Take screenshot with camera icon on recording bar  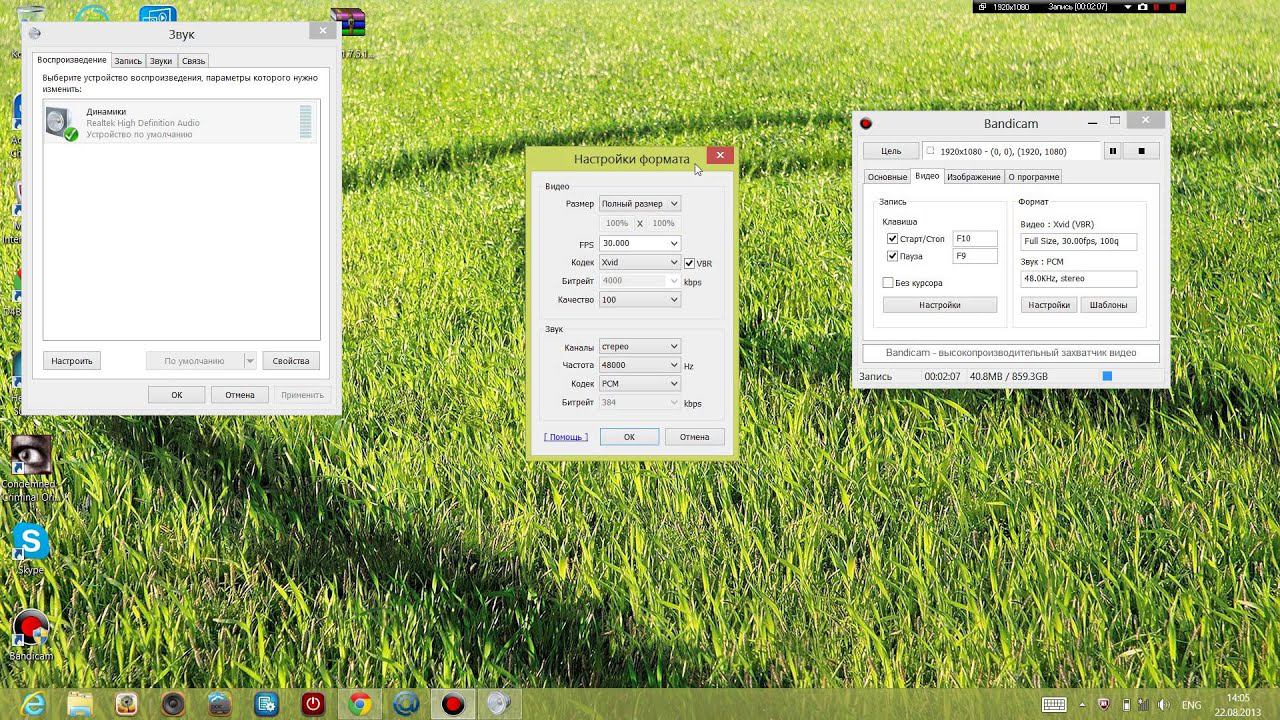(x=1143, y=7)
